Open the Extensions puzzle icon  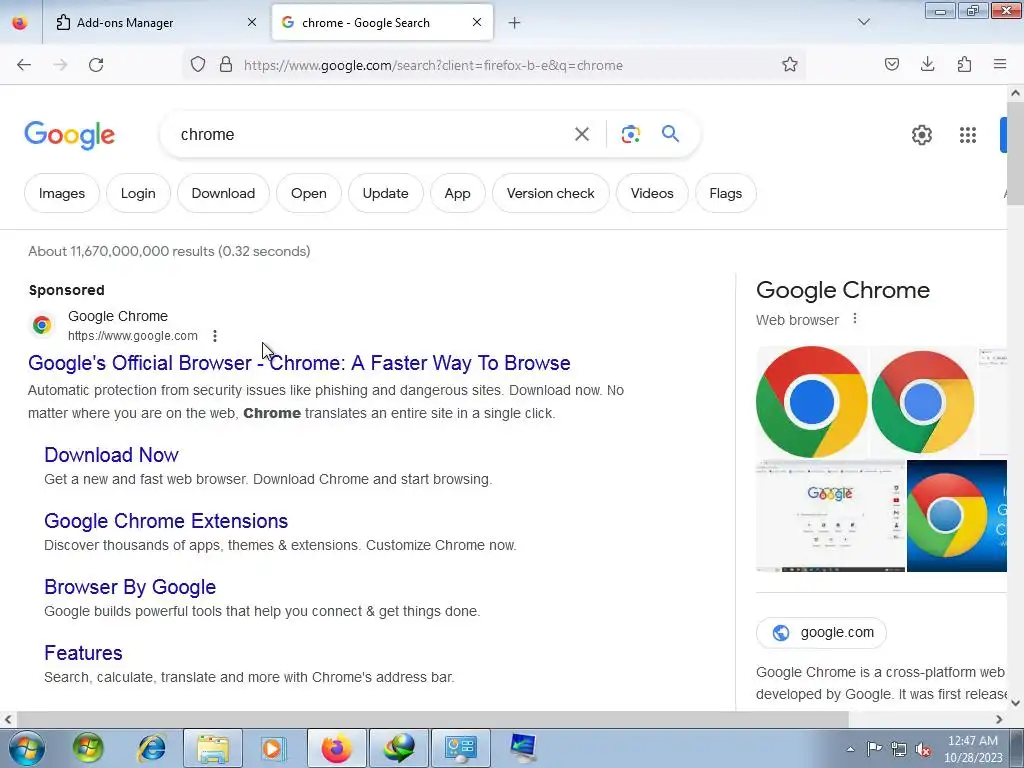[x=964, y=64]
